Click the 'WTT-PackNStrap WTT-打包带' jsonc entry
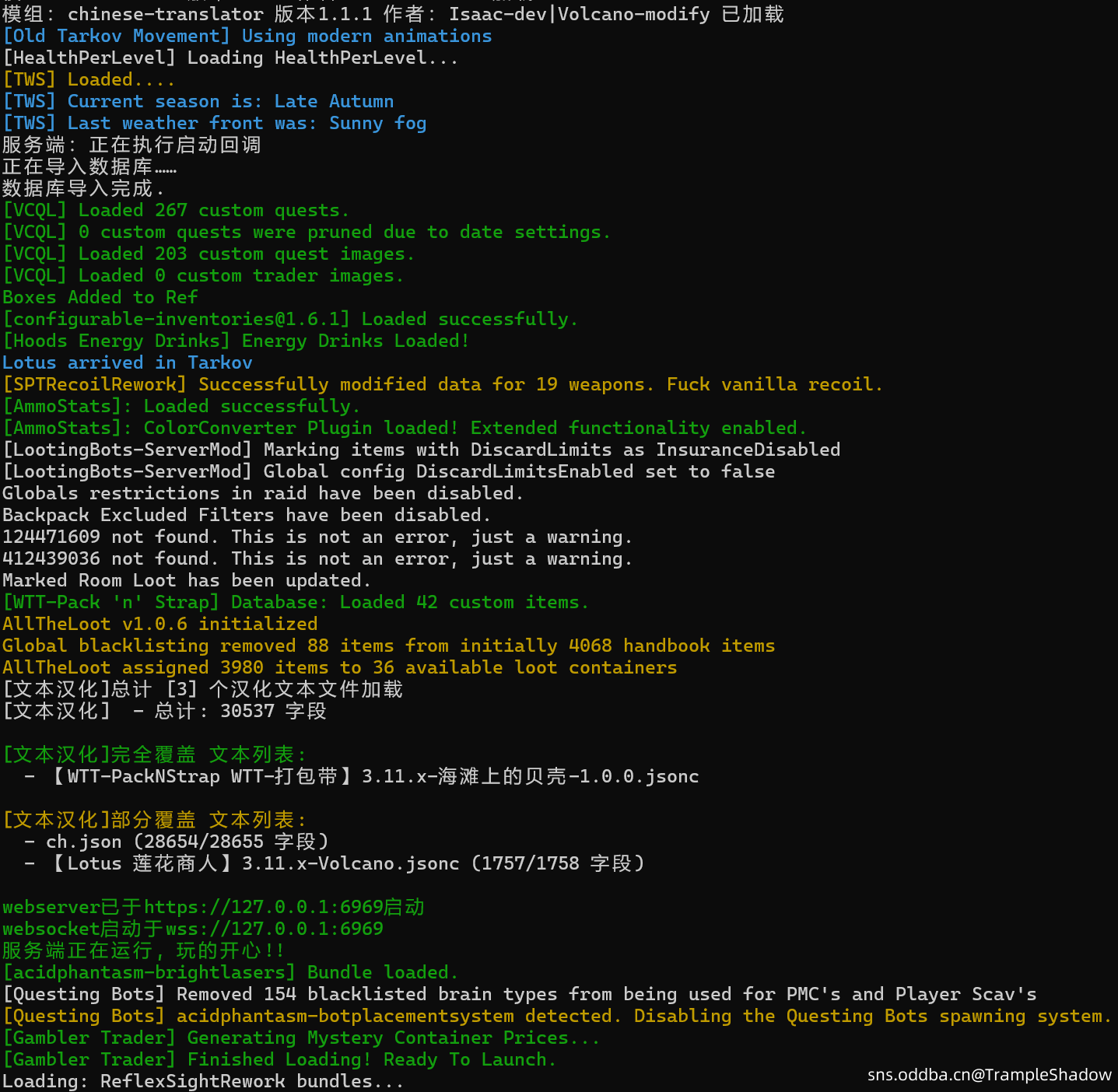 pos(362,777)
